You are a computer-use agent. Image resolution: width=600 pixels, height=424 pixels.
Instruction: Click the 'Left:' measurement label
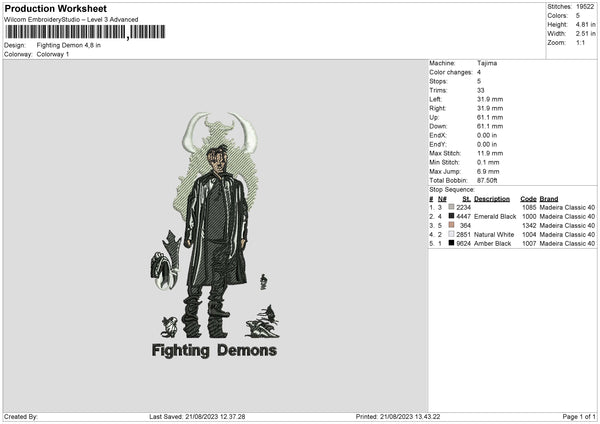click(435, 99)
